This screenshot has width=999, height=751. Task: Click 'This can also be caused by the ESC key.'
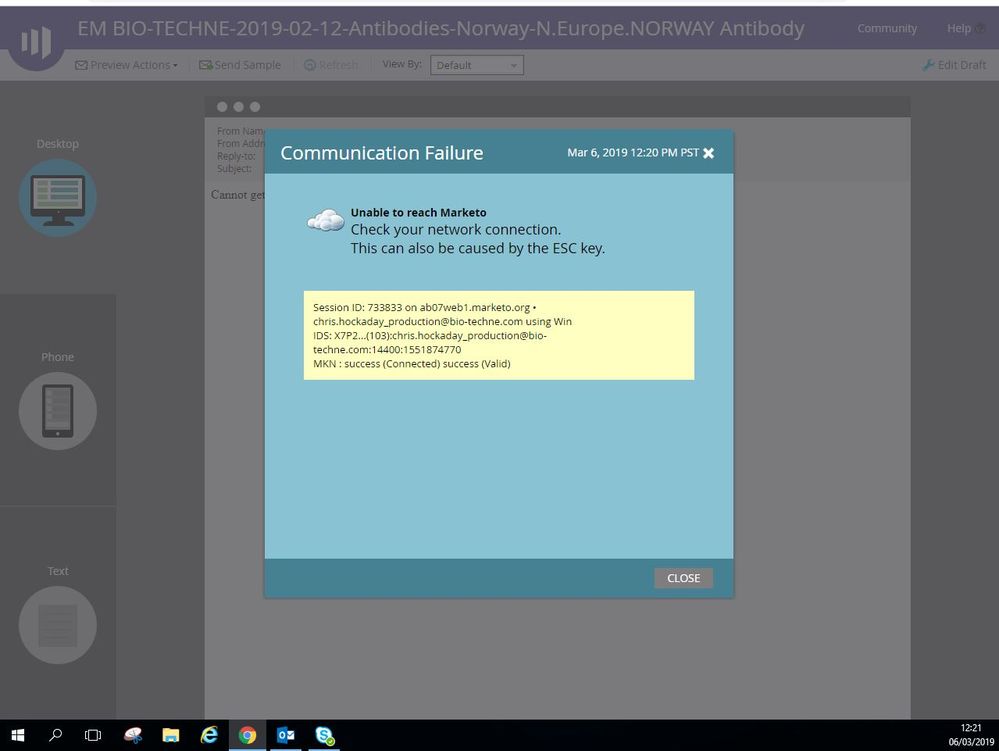[x=477, y=248]
